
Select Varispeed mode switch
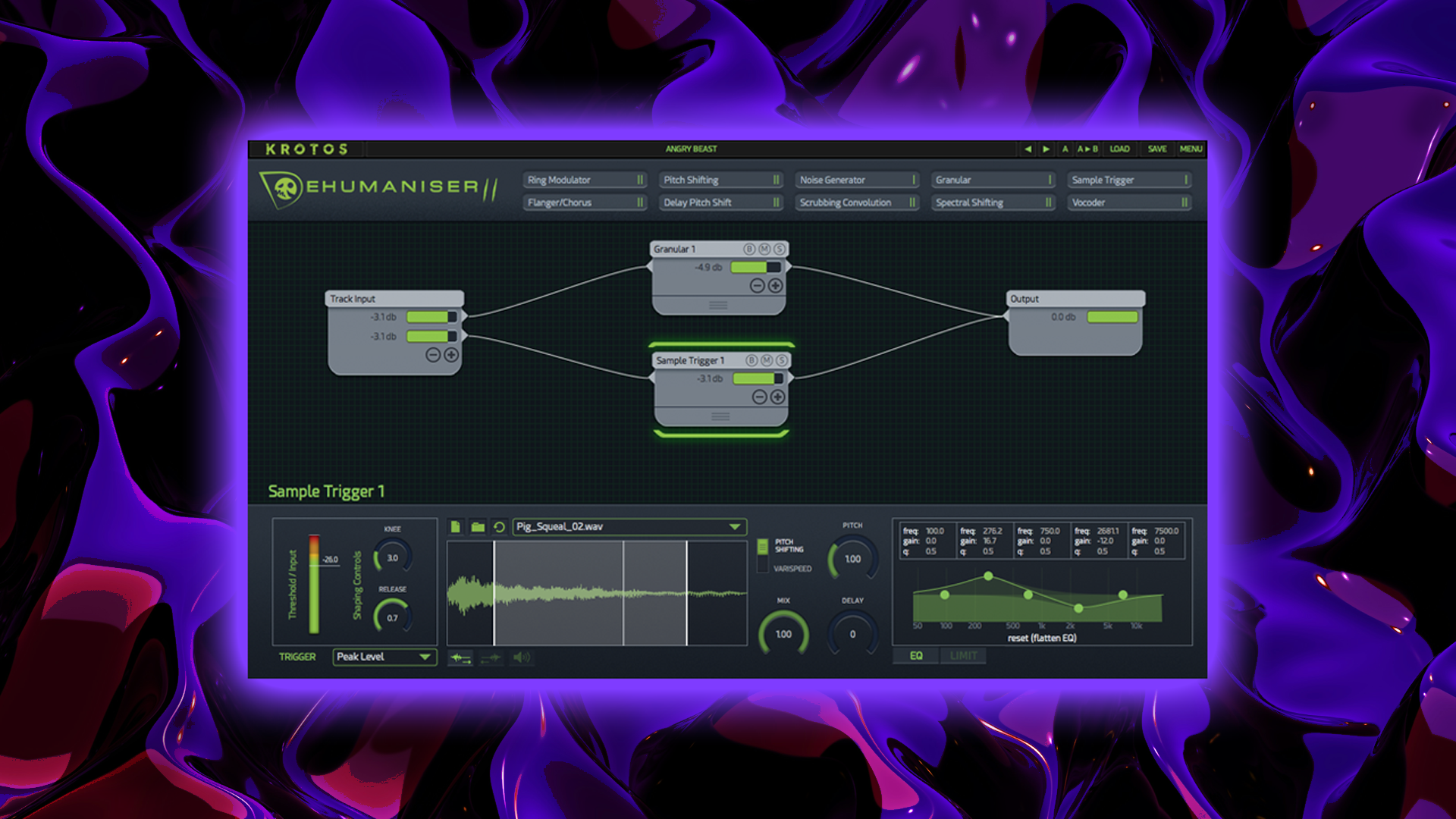(763, 565)
